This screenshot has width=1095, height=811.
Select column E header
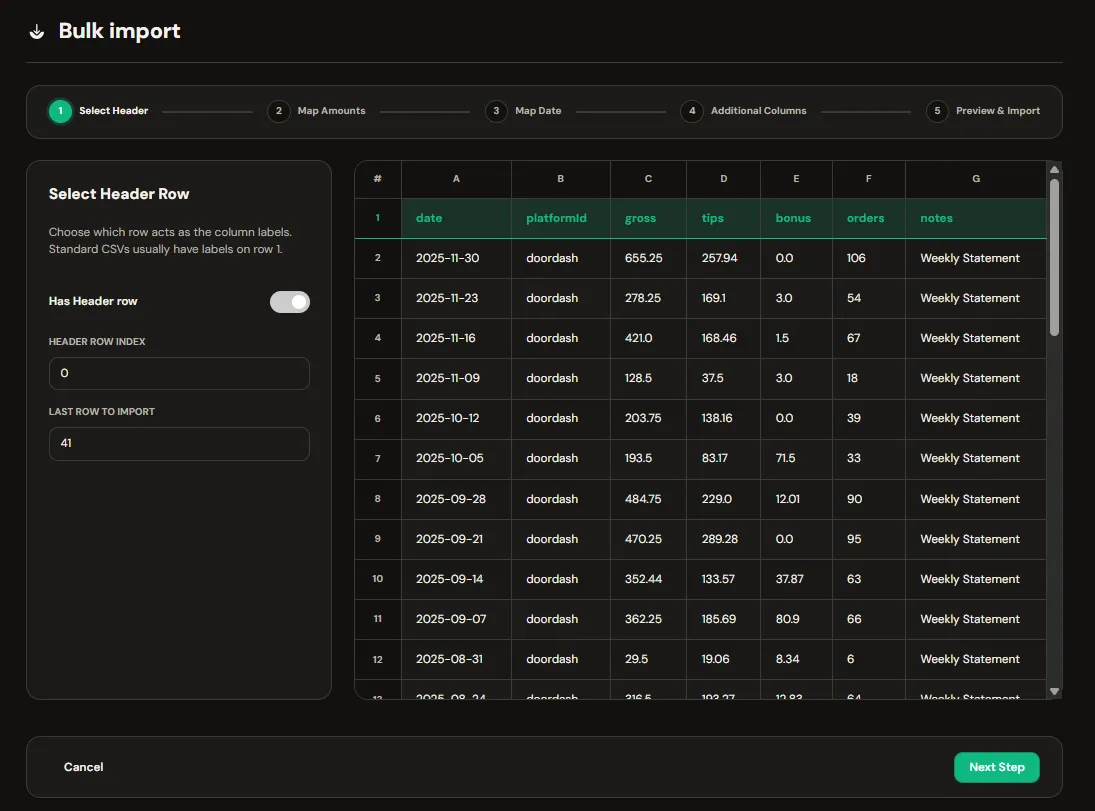tap(796, 180)
